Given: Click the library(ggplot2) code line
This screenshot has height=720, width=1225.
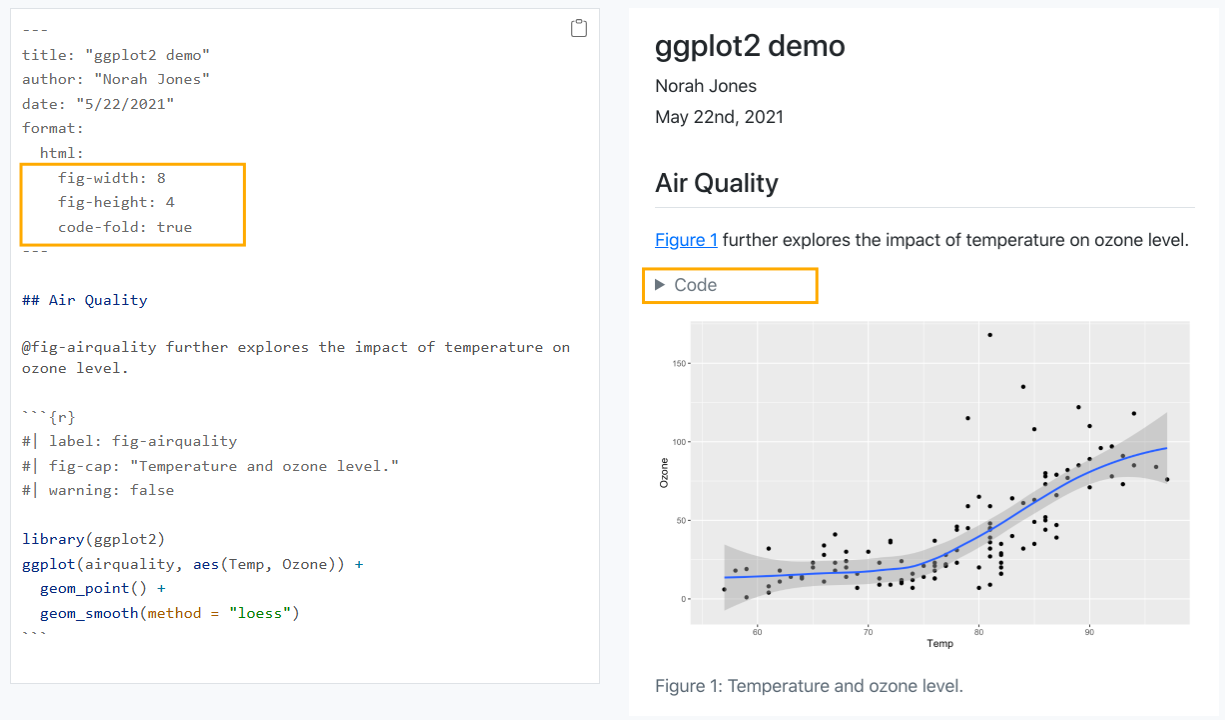Looking at the screenshot, I should tap(93, 539).
